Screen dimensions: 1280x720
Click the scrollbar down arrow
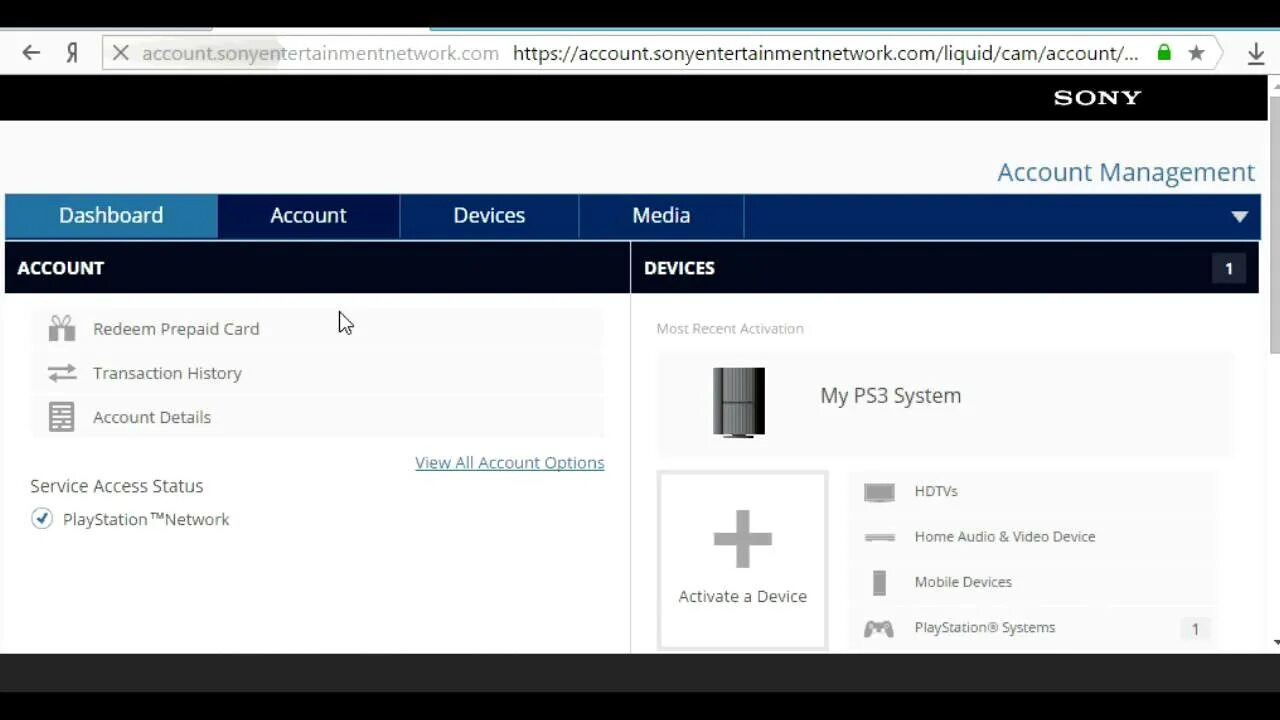(x=1274, y=643)
